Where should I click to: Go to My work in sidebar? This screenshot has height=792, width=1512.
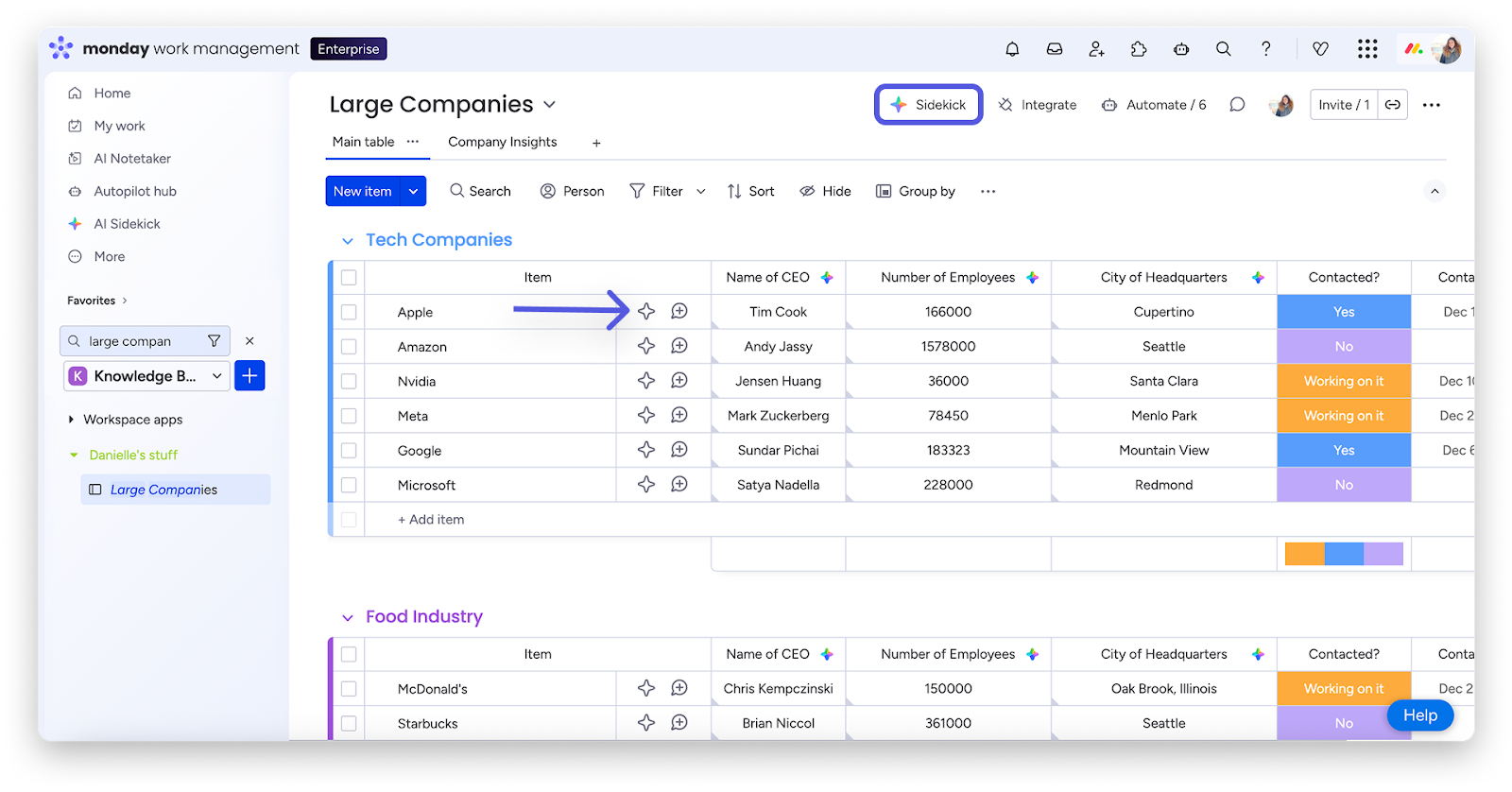point(119,126)
